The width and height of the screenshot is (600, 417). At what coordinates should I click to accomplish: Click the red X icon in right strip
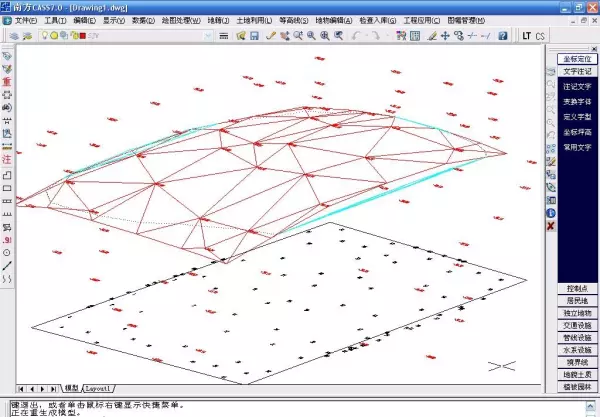551,226
